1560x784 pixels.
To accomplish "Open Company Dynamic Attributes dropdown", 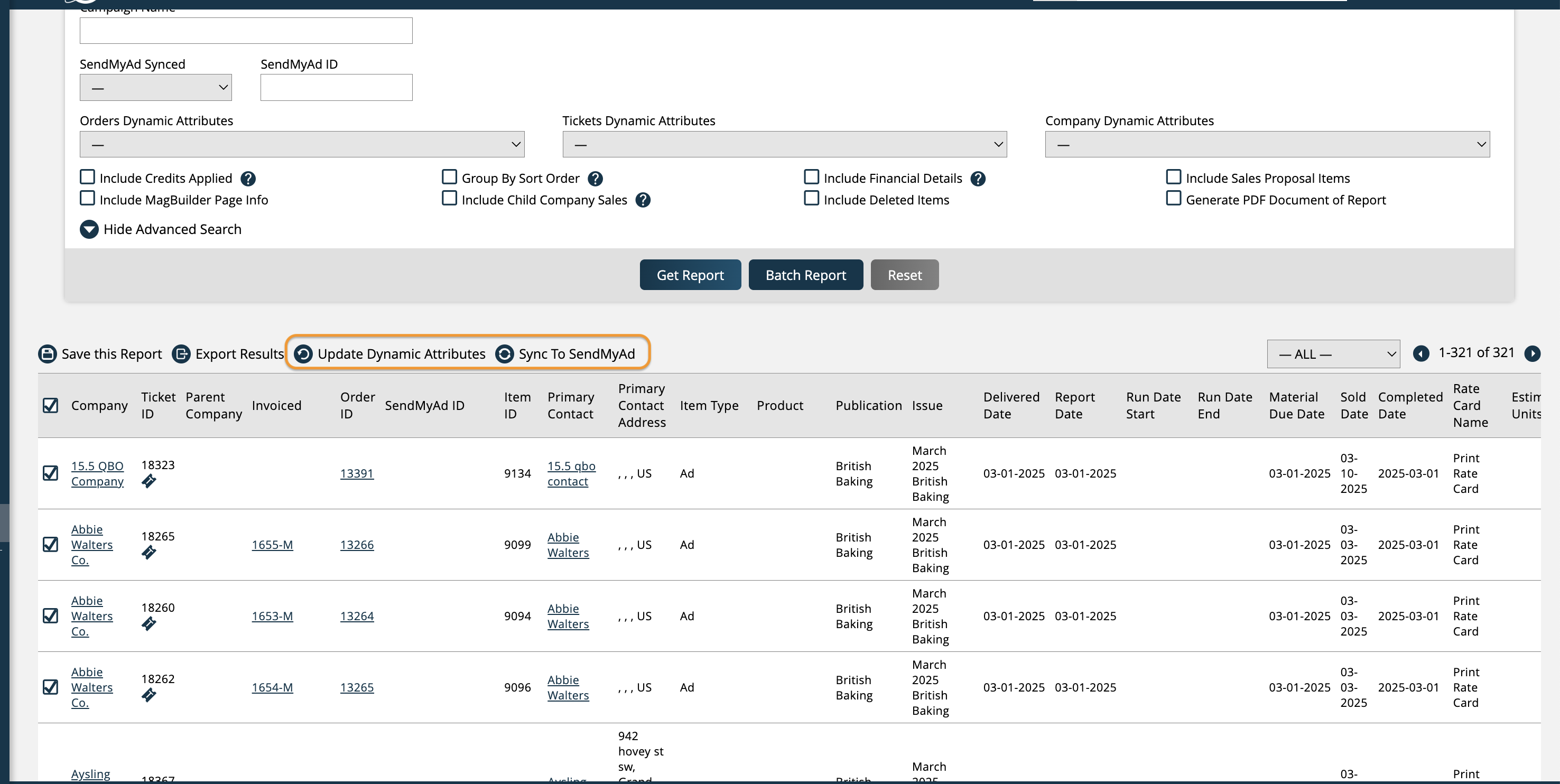I will click(1267, 145).
